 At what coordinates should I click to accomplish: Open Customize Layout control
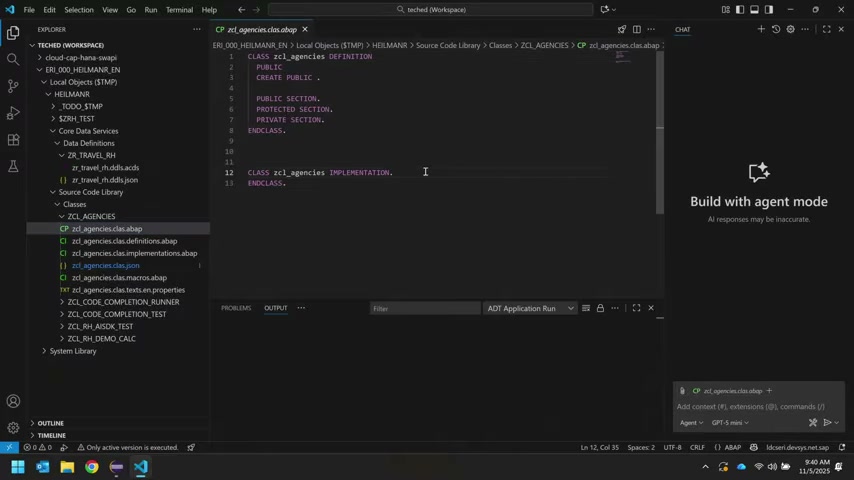pos(725,10)
